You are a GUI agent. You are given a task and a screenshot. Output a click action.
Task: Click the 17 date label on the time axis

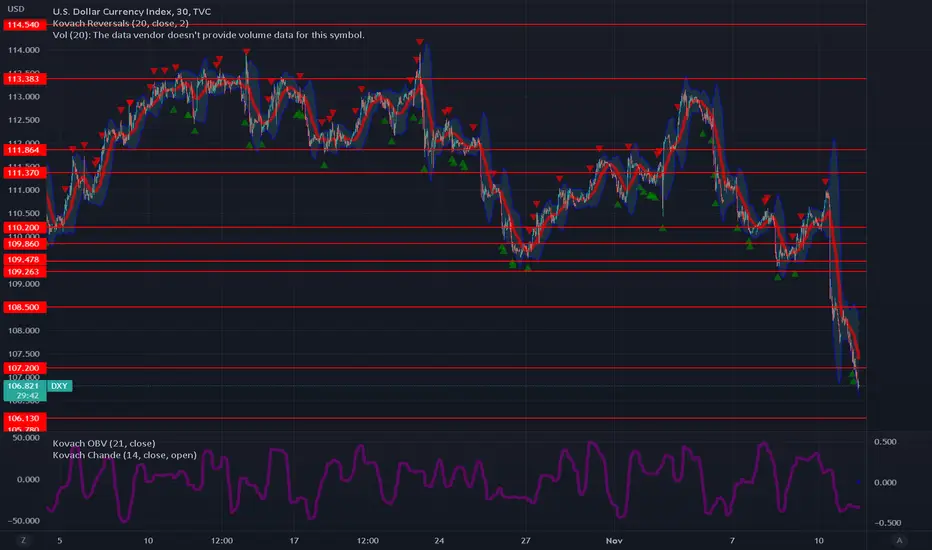point(294,540)
